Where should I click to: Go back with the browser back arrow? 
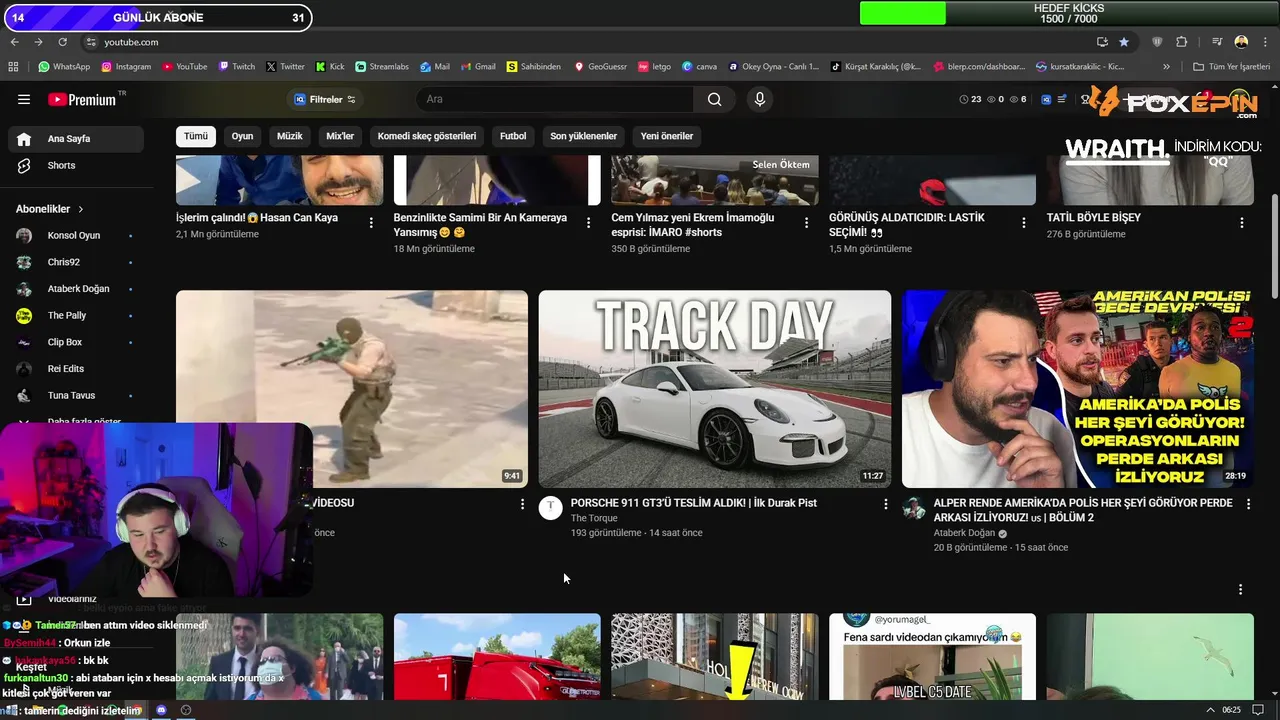click(14, 42)
